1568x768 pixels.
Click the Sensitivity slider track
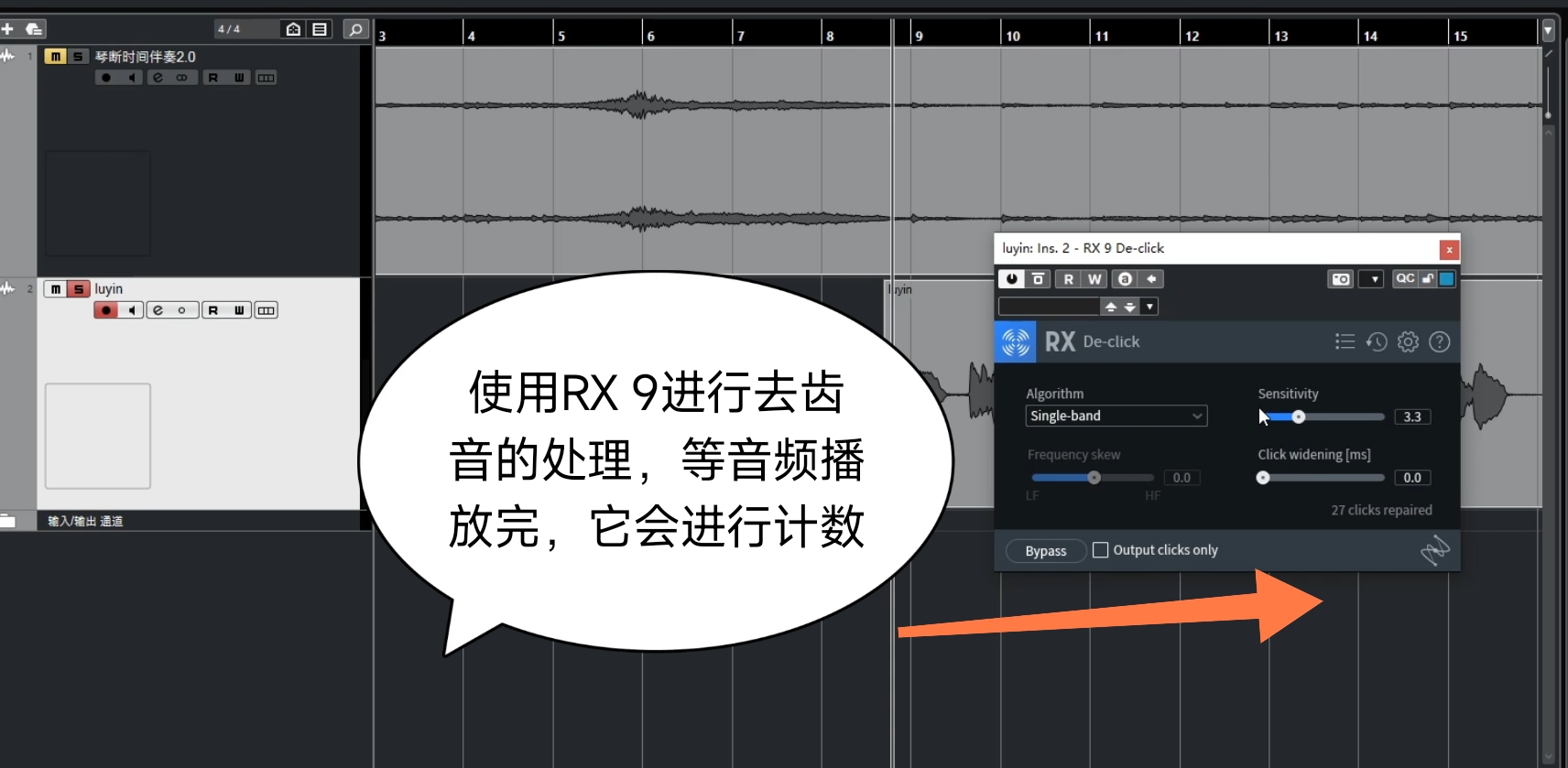1323,416
